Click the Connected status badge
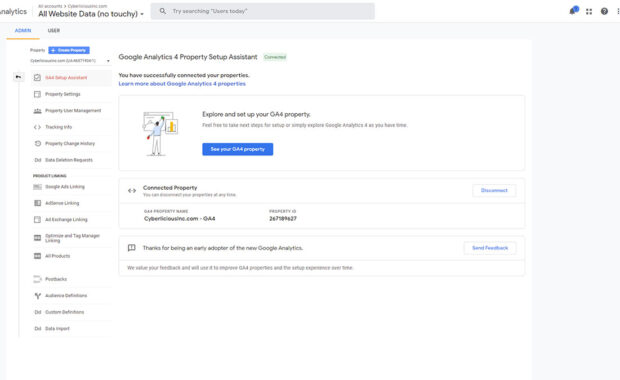 click(x=275, y=57)
